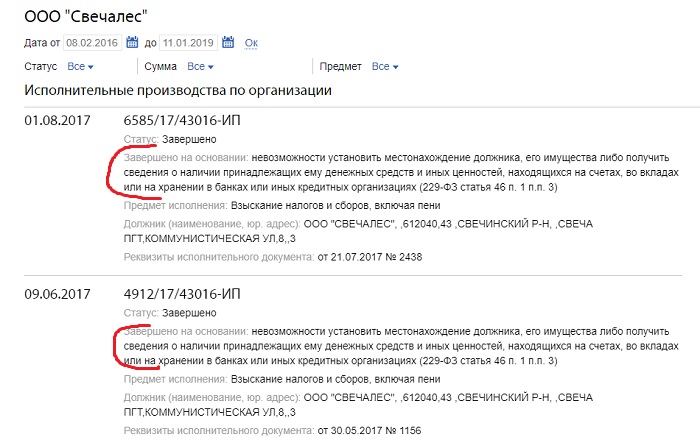This screenshot has height=440, width=700.
Task: Open calendar picker for start date 08.02.2016
Action: (x=132, y=42)
